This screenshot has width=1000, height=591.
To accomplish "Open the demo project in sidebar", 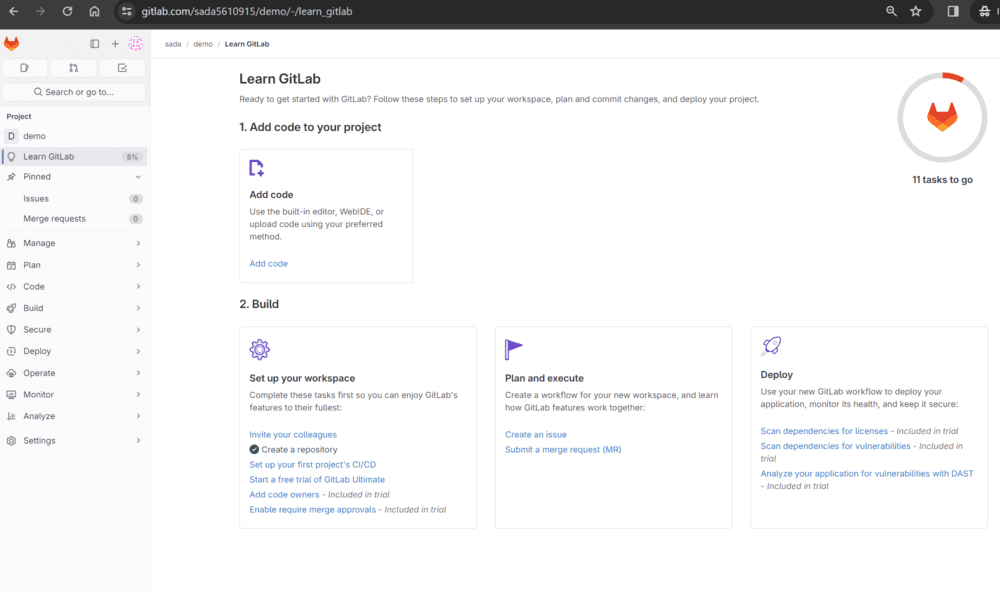I will pyautogui.click(x=75, y=136).
